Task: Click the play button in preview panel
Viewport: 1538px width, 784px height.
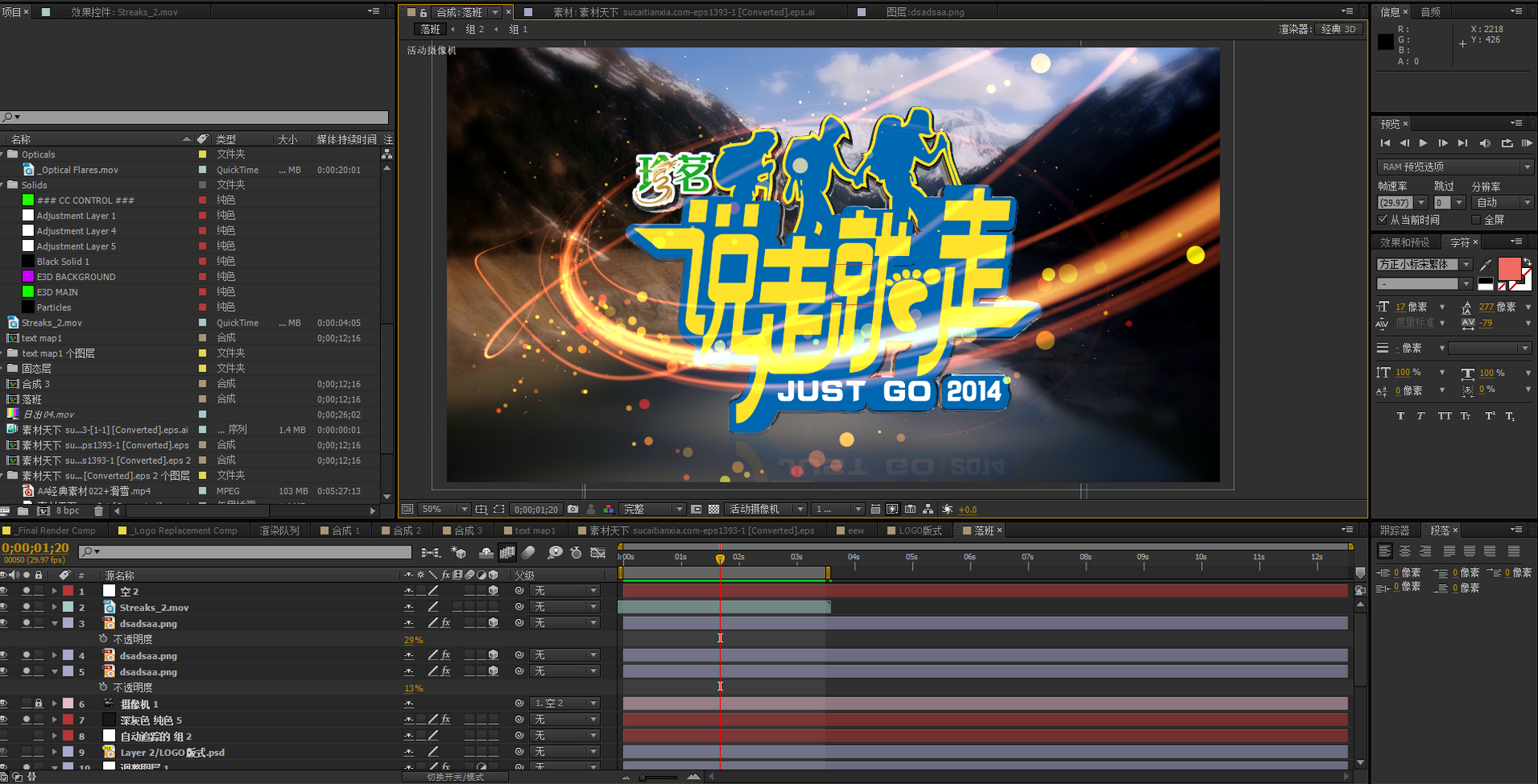Action: point(1423,143)
